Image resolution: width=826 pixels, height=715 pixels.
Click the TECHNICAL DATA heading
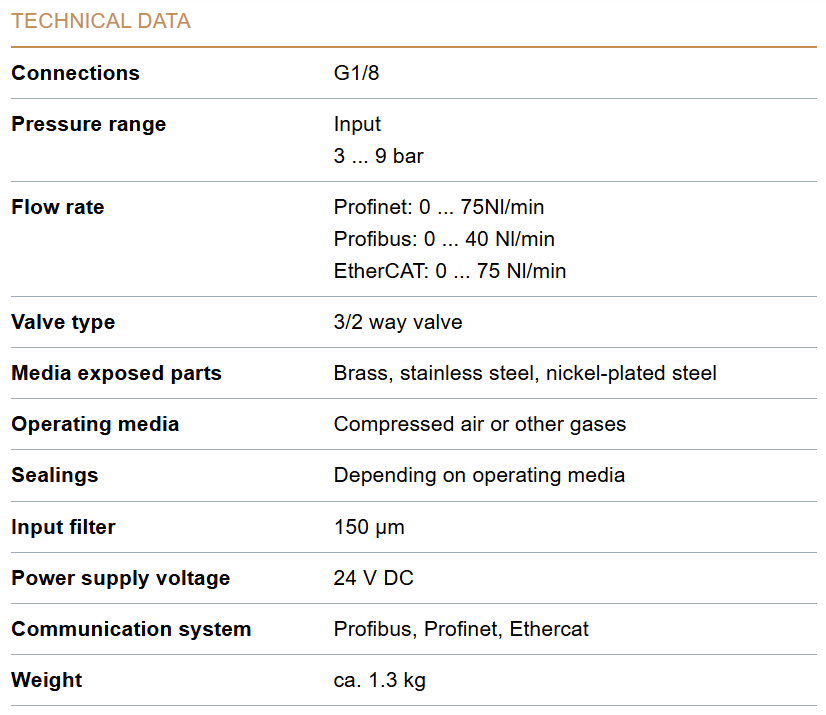101,21
